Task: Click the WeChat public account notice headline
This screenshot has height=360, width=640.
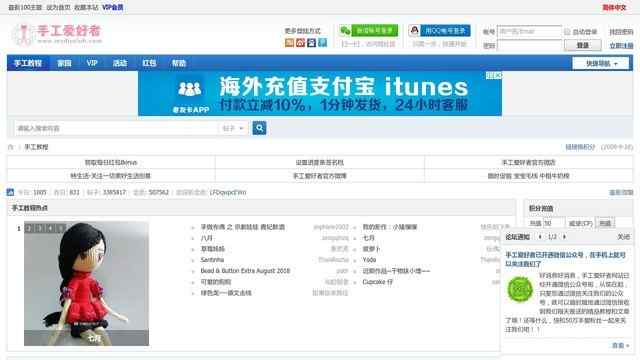Action: (565, 260)
